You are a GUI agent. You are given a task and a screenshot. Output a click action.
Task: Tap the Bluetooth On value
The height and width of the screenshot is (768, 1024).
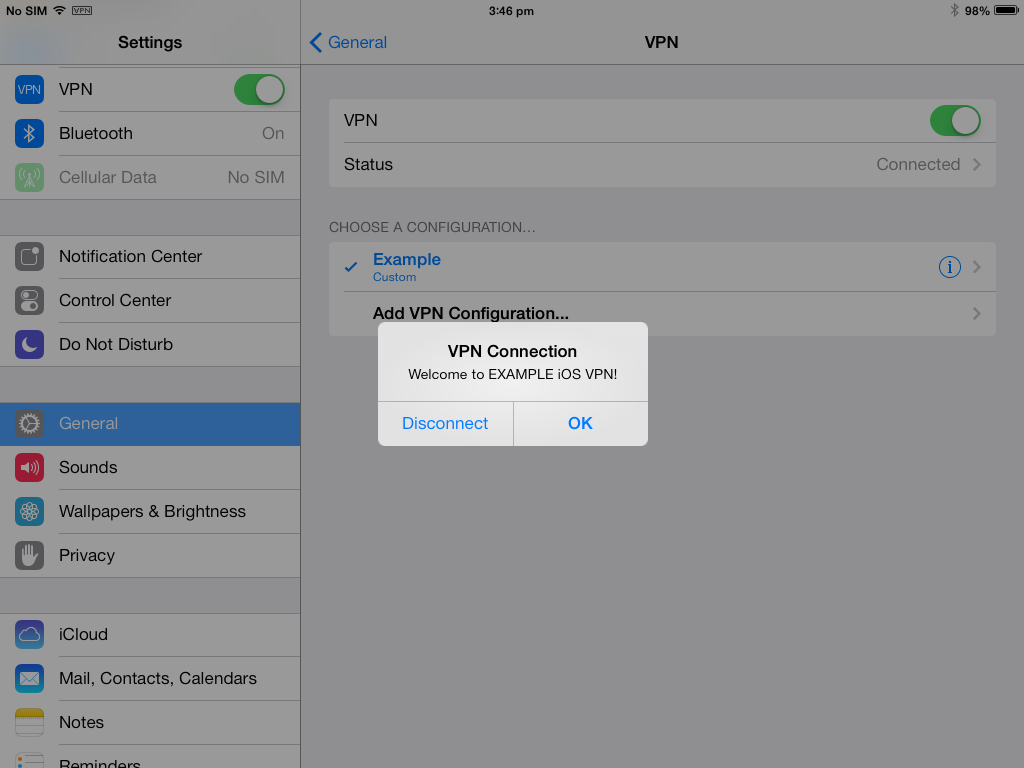pos(273,133)
